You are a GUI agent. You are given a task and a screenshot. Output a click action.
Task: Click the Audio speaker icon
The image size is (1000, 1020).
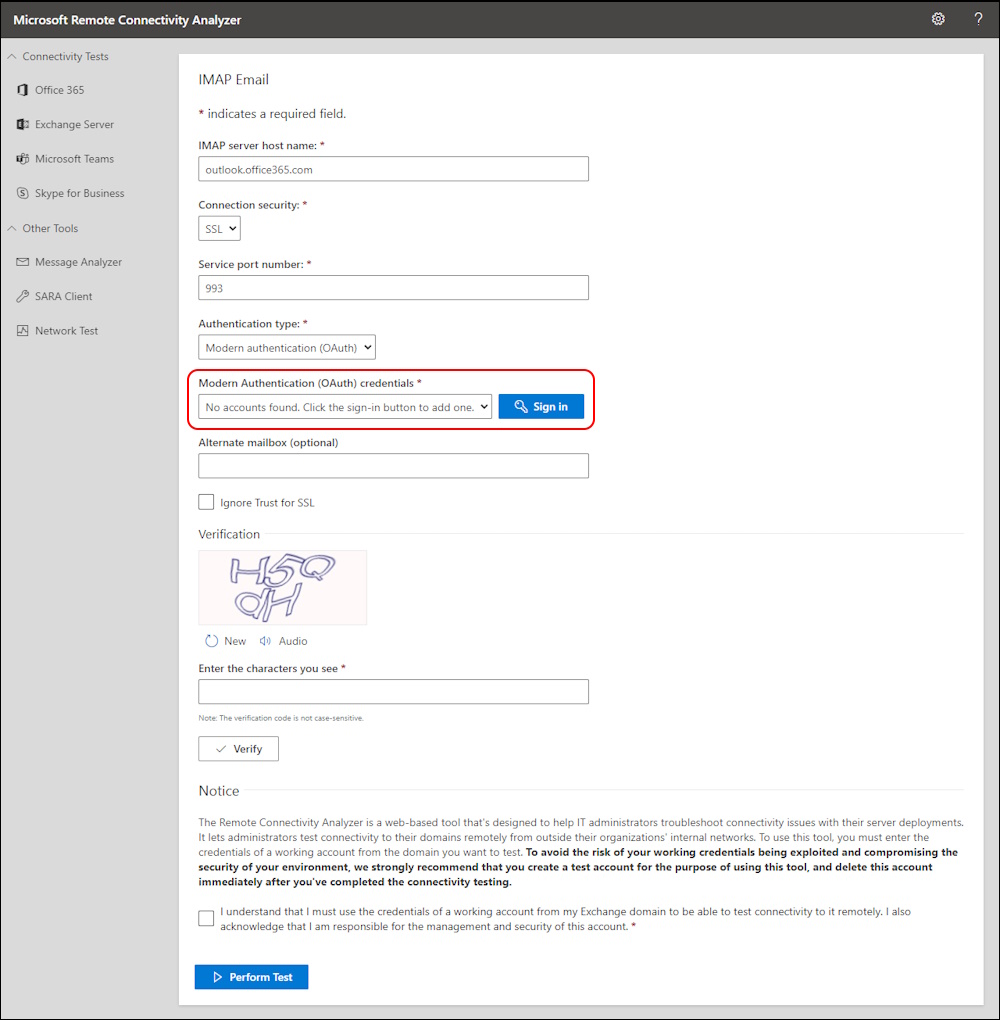(265, 641)
